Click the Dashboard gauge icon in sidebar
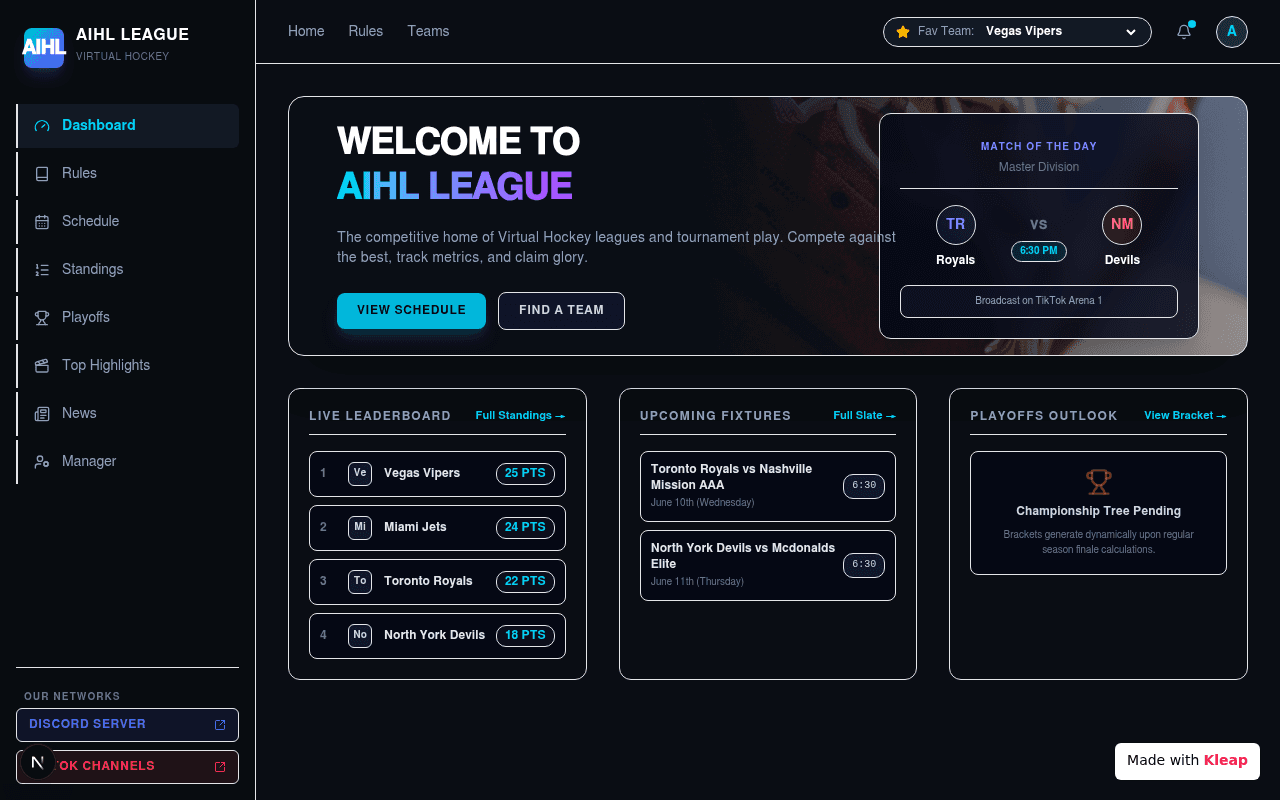The image size is (1280, 800). [42, 126]
